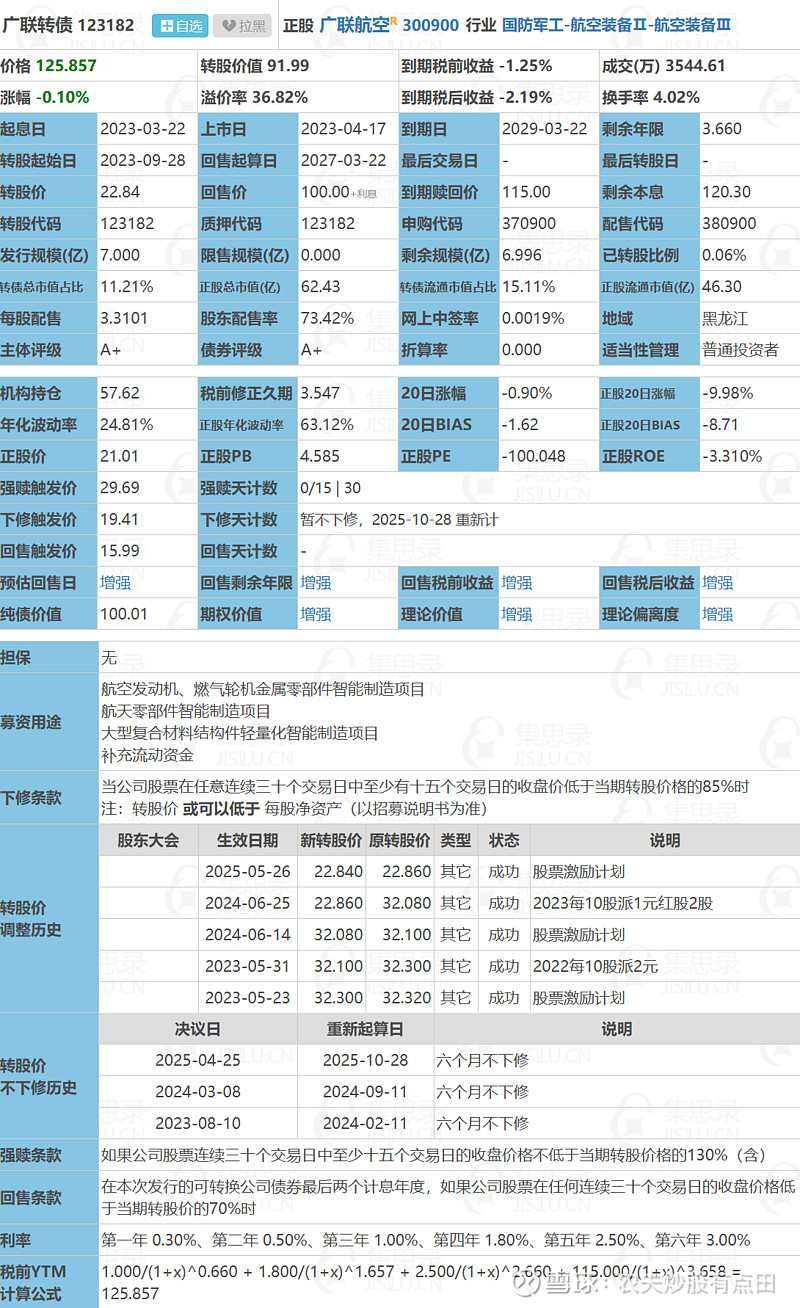
Task: Click 增强 next to 预估回售日
Action: click(x=115, y=582)
